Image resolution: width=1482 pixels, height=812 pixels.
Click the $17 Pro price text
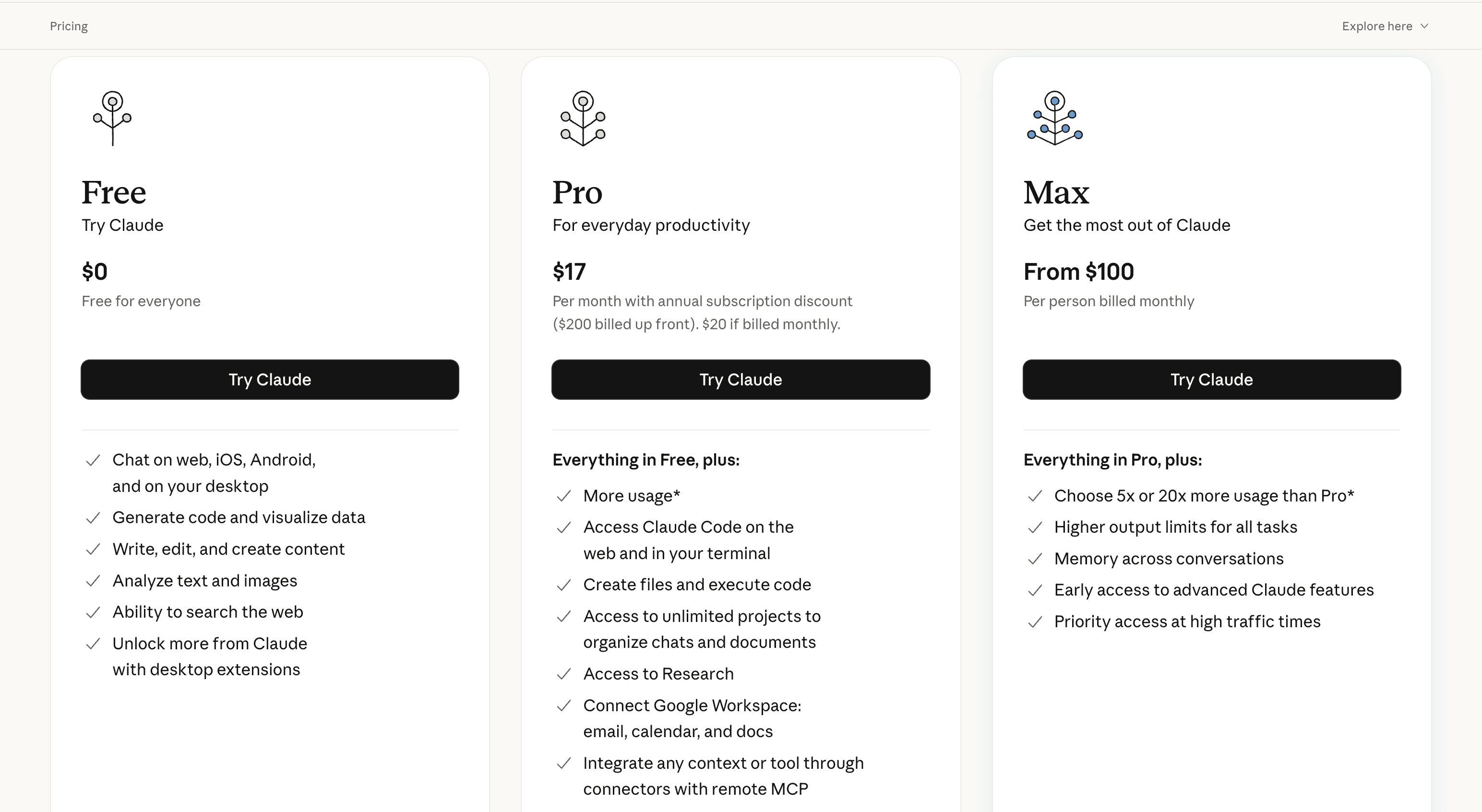point(569,272)
